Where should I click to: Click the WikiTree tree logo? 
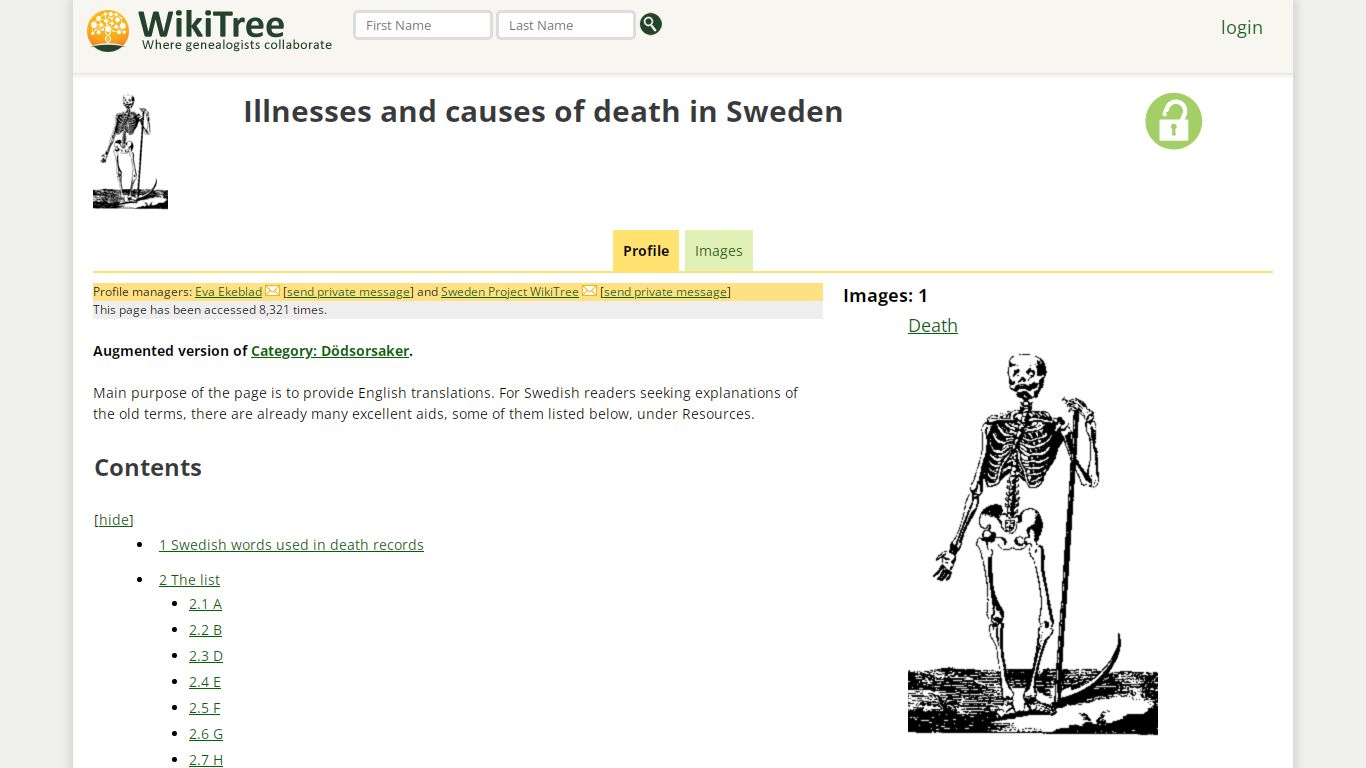pyautogui.click(x=108, y=30)
